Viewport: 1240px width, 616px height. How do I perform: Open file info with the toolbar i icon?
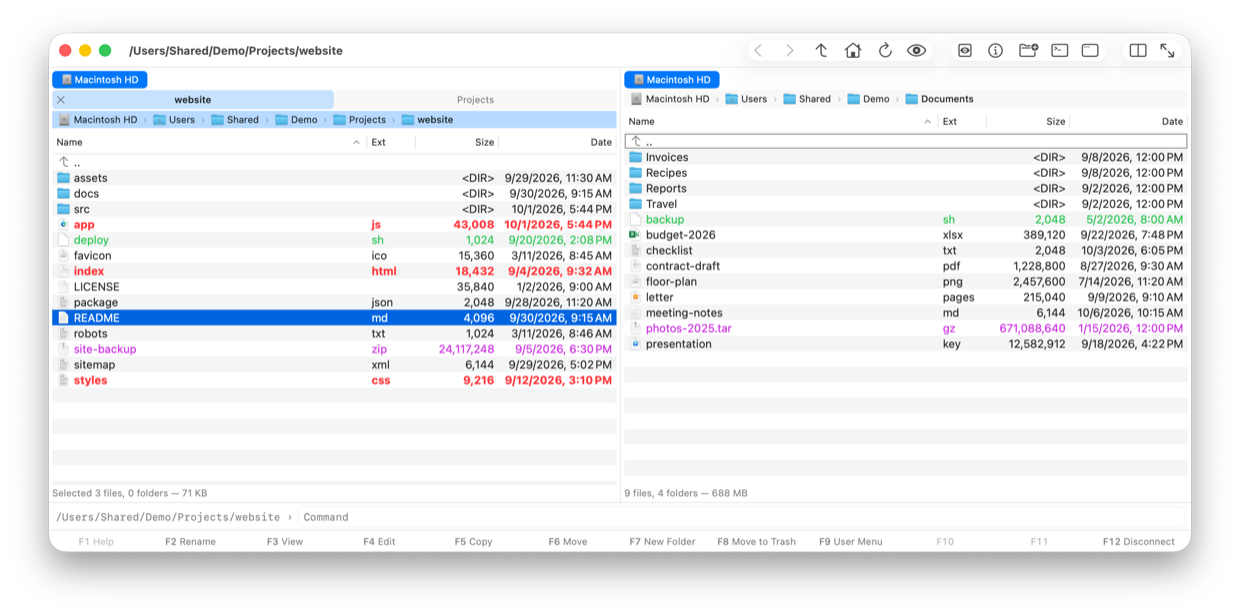click(x=996, y=50)
